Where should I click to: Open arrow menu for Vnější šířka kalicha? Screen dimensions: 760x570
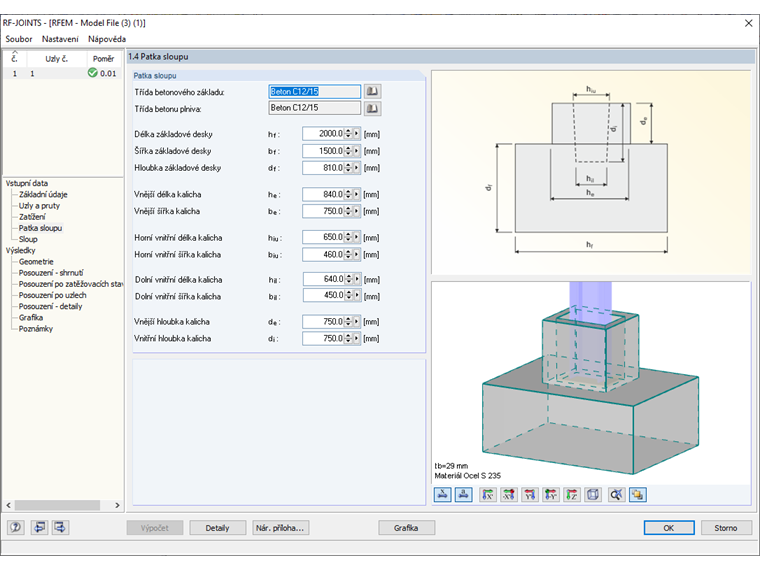357,211
